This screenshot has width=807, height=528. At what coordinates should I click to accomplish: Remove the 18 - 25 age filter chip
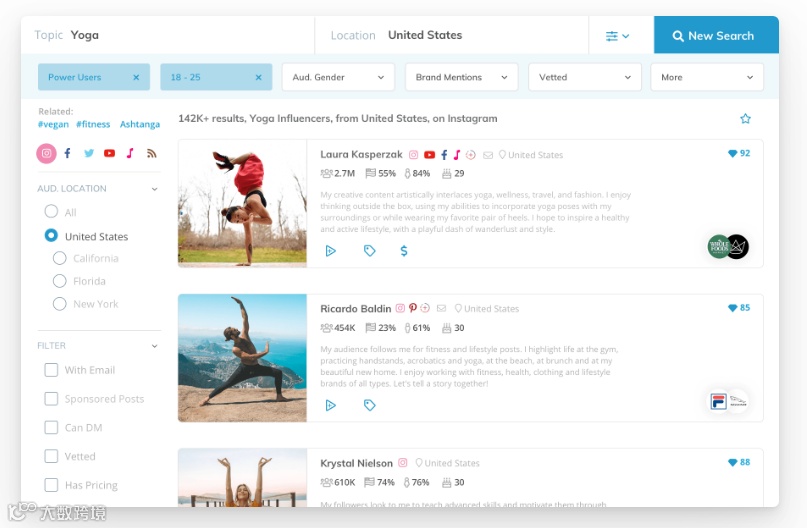click(258, 77)
